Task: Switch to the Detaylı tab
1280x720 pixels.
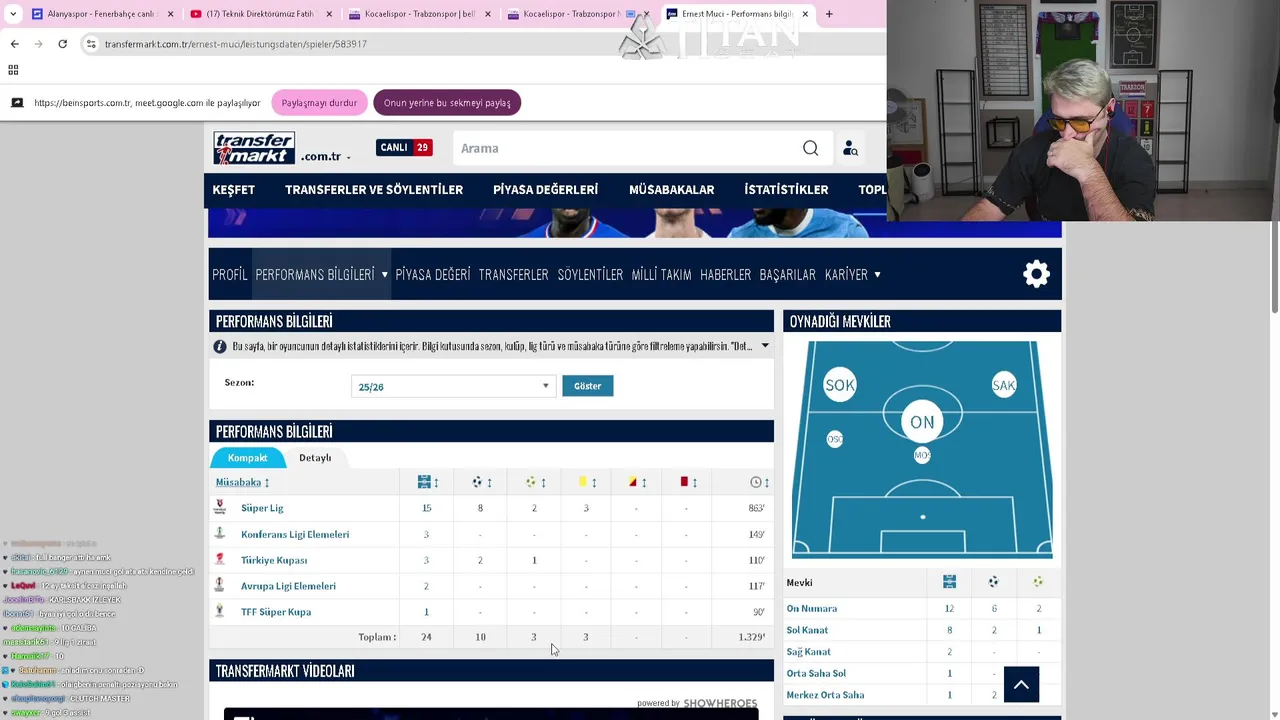Action: 315,458
